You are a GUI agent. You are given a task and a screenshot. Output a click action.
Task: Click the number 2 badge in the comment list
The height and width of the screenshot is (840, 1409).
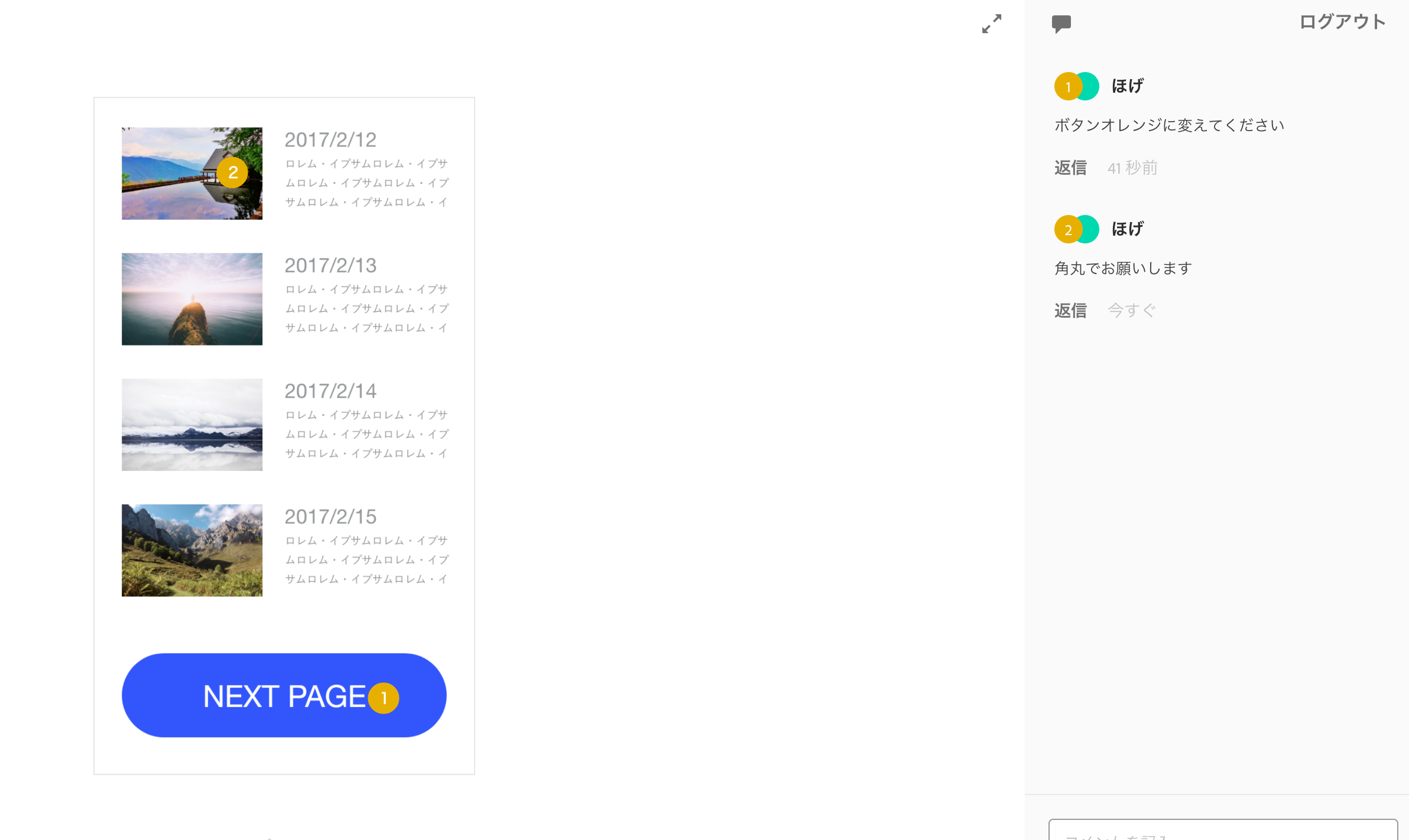pyautogui.click(x=1069, y=230)
